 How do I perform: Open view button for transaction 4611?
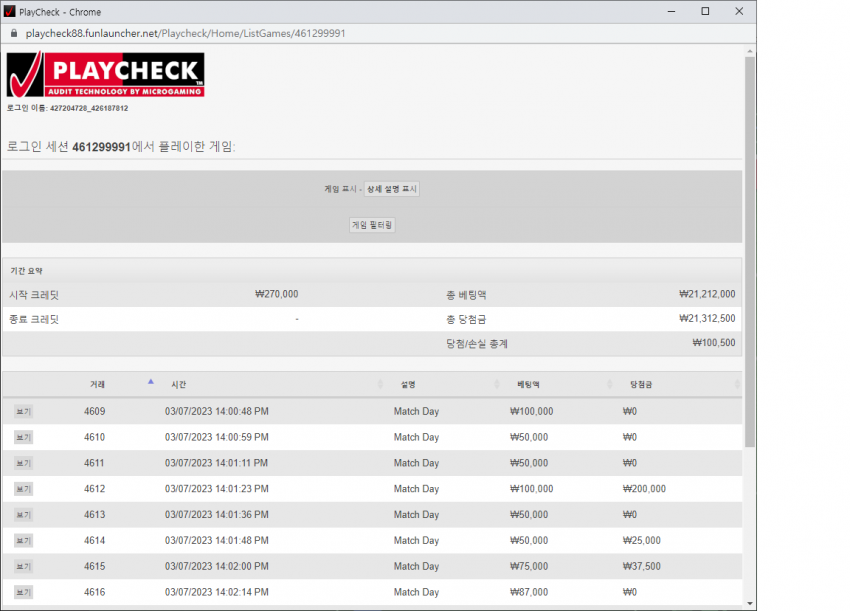(x=23, y=463)
